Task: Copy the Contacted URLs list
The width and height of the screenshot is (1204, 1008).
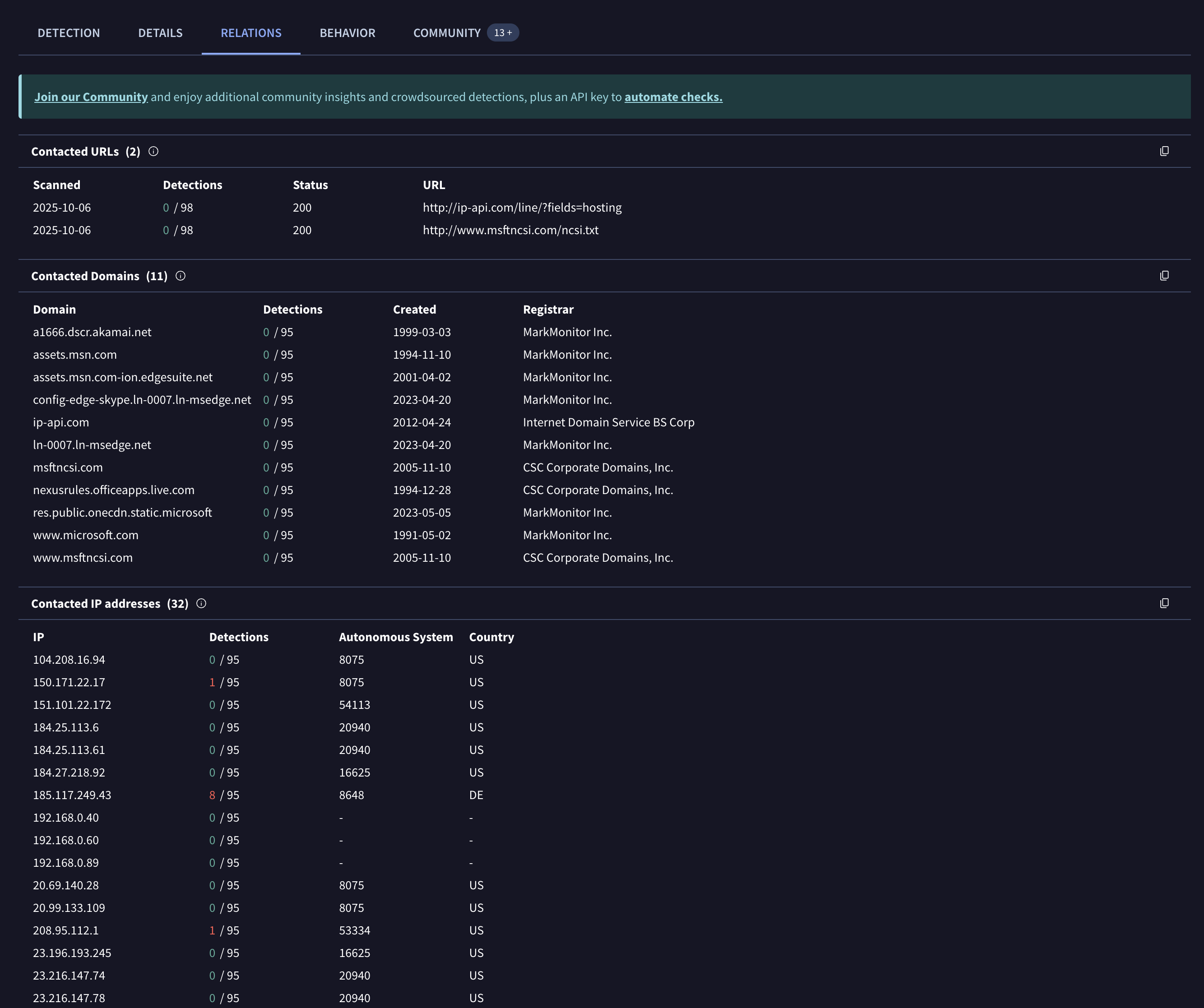Action: pyautogui.click(x=1164, y=151)
